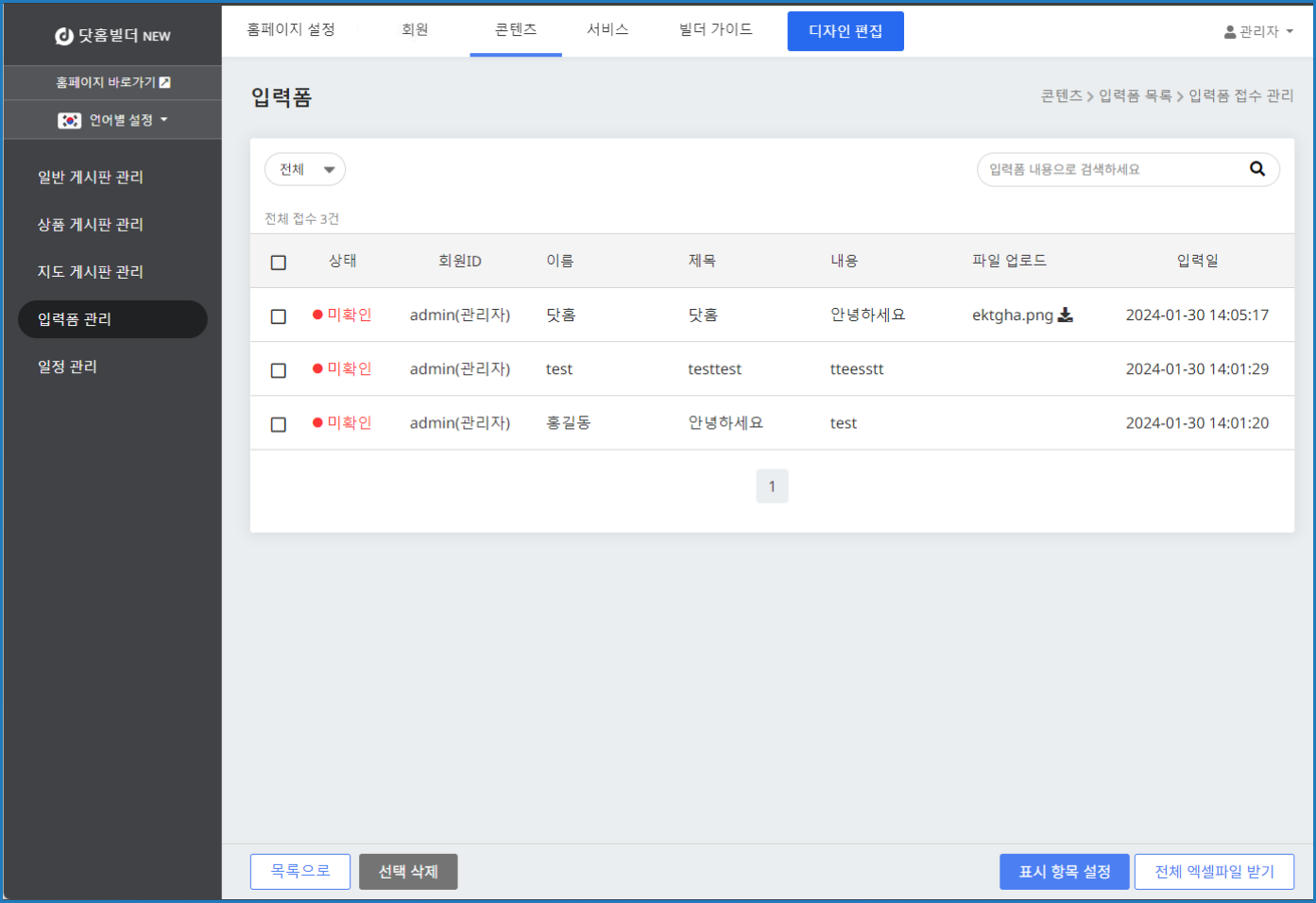Open 홈페이지 바로가기 external link
This screenshot has height=903, width=1316.
112,83
